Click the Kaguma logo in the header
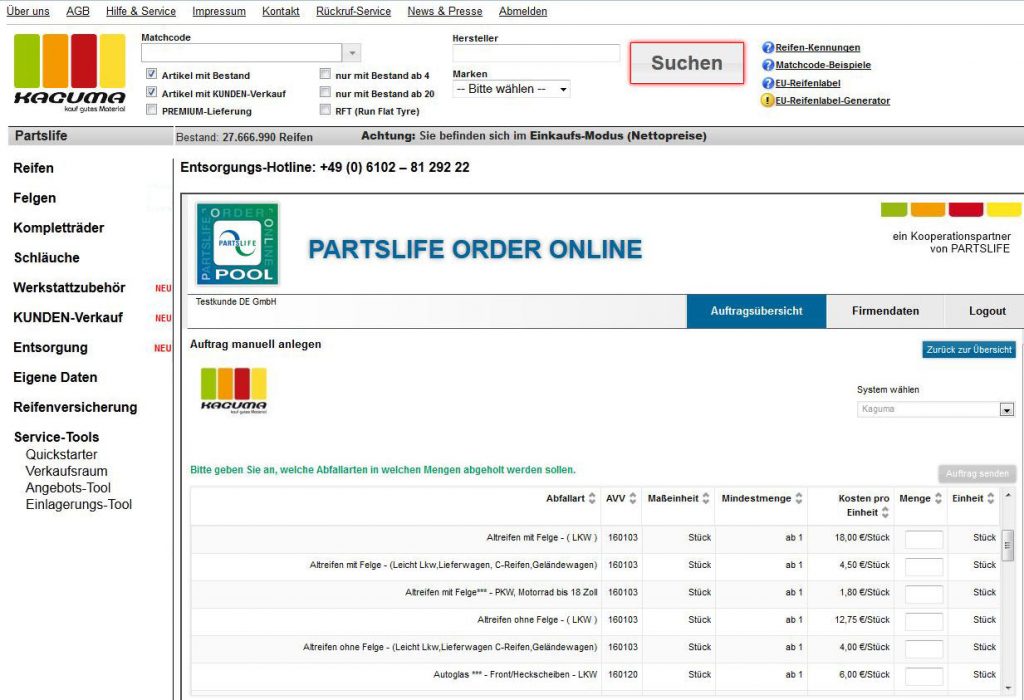 click(x=69, y=72)
